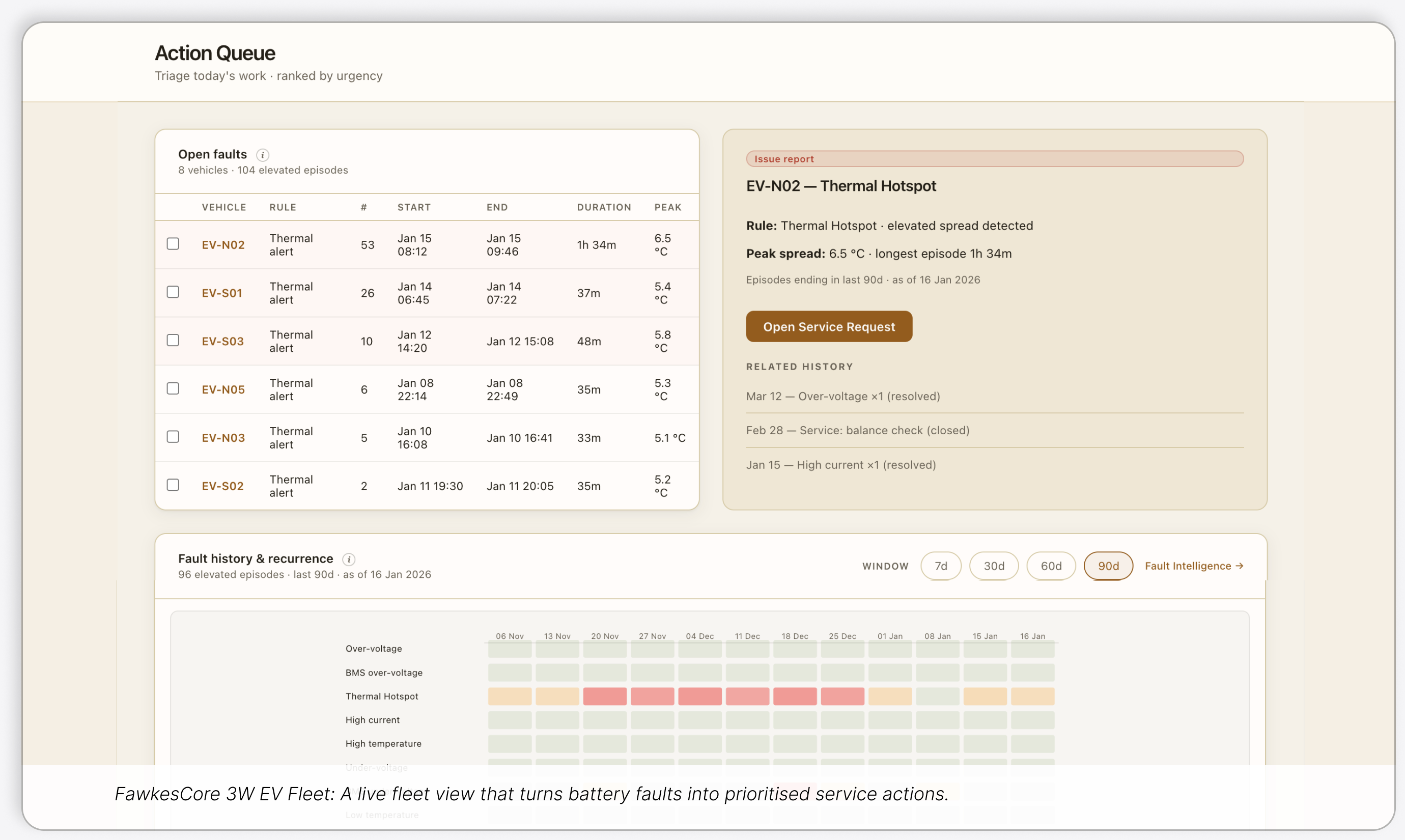Click the Action Queue page title
The height and width of the screenshot is (840, 1405).
tap(215, 53)
